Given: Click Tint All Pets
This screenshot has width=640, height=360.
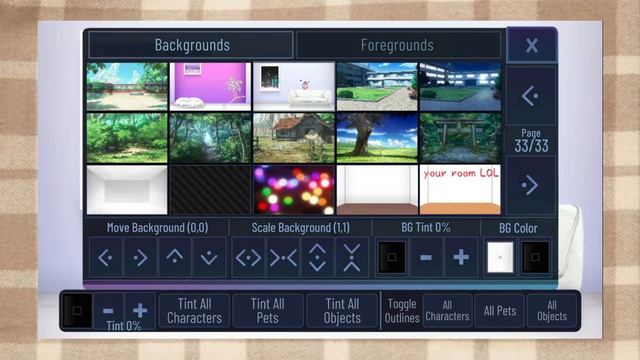Looking at the screenshot, I should pyautogui.click(x=268, y=311).
